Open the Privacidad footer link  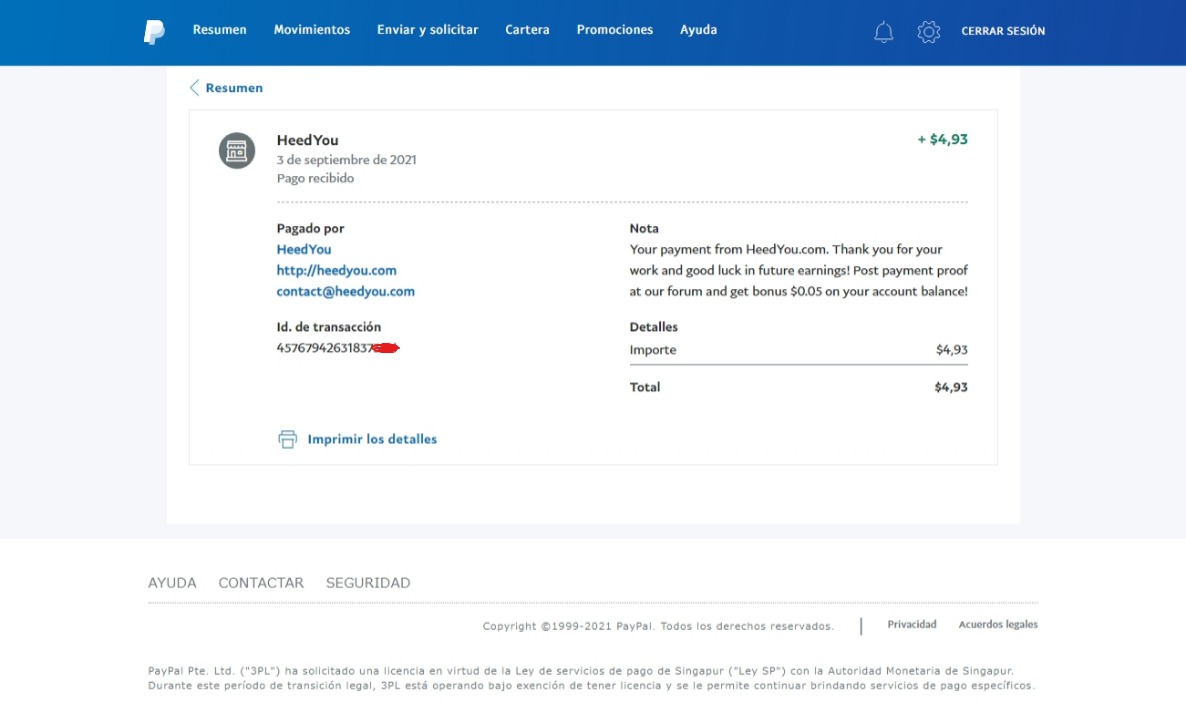(x=911, y=624)
